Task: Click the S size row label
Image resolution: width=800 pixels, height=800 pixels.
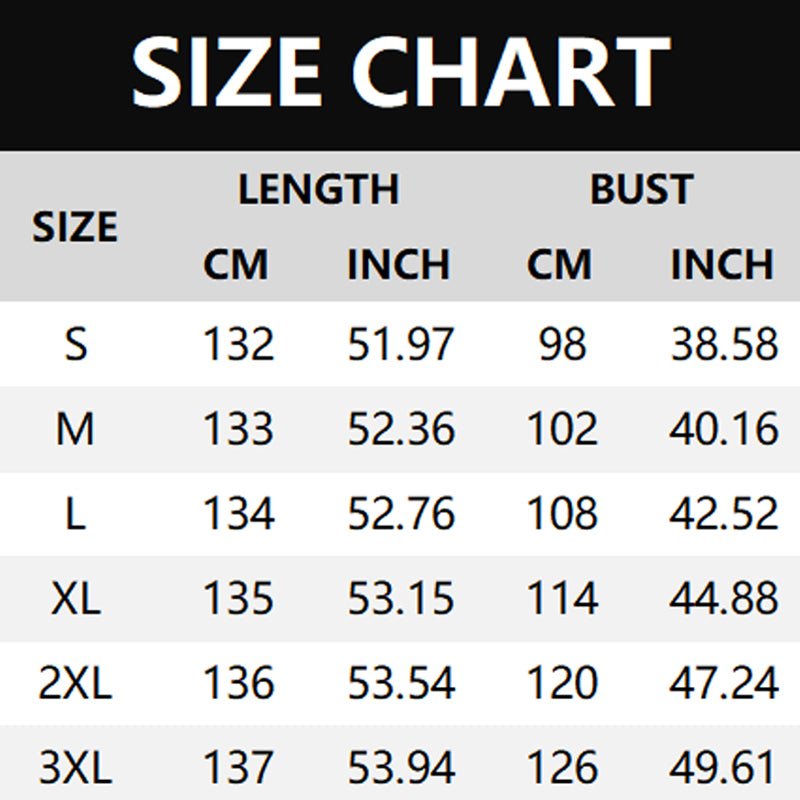Action: [x=76, y=345]
